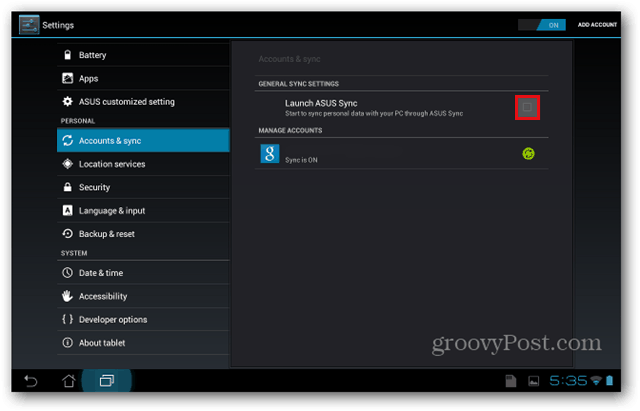The width and height of the screenshot is (640, 411).
Task: Select Accounts & sync in sidebar
Action: click(143, 140)
